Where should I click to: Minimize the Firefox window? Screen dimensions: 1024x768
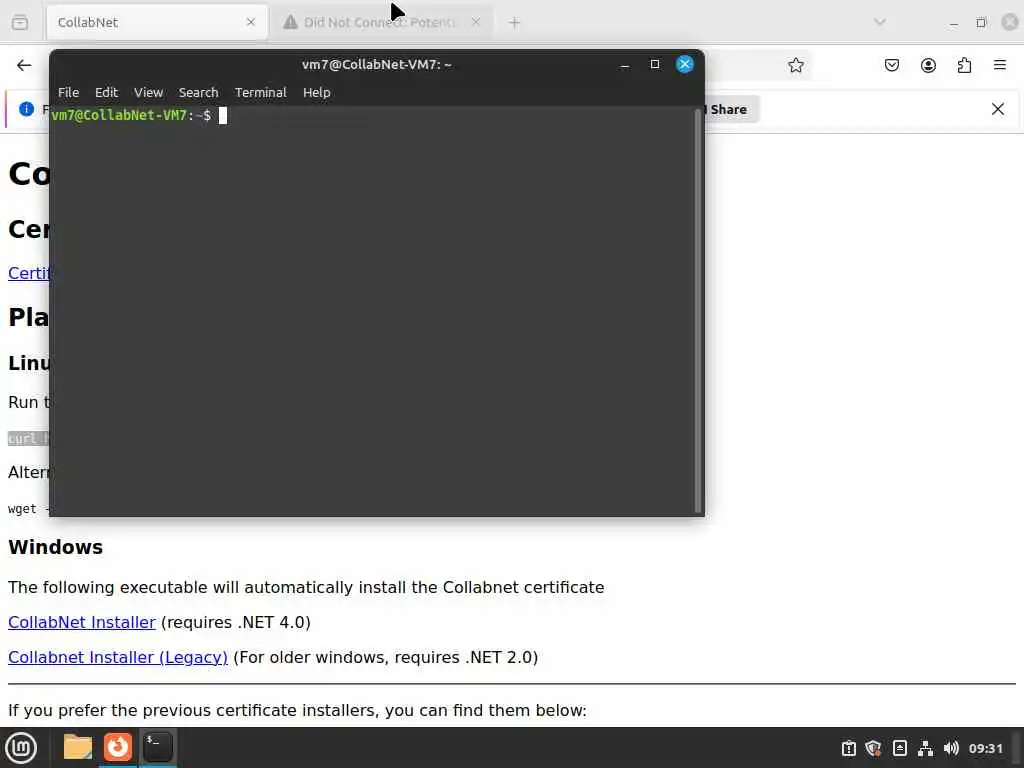click(x=953, y=23)
